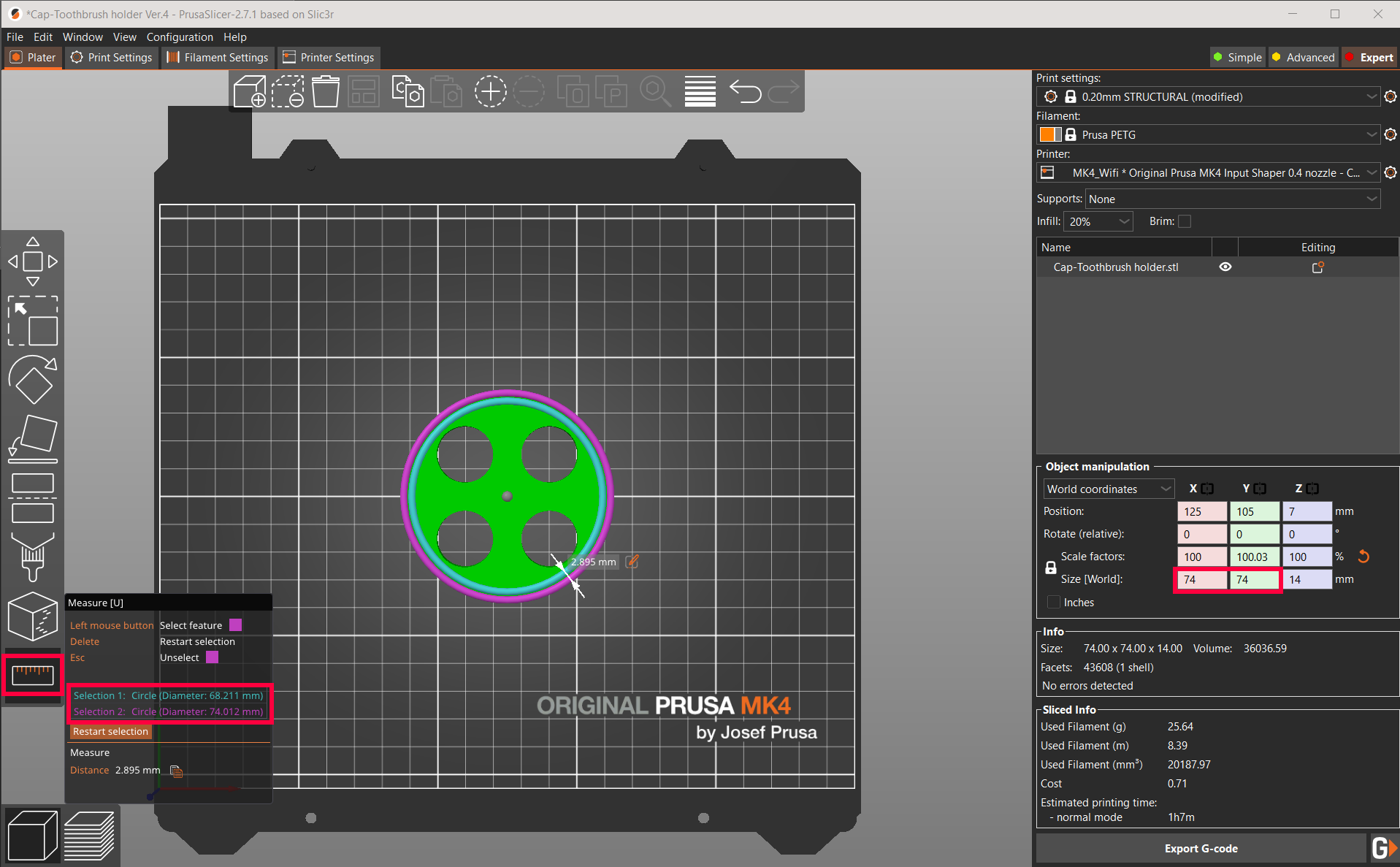Open the Printer preset dropdown
Image resolution: width=1400 pixels, height=867 pixels.
[1209, 172]
